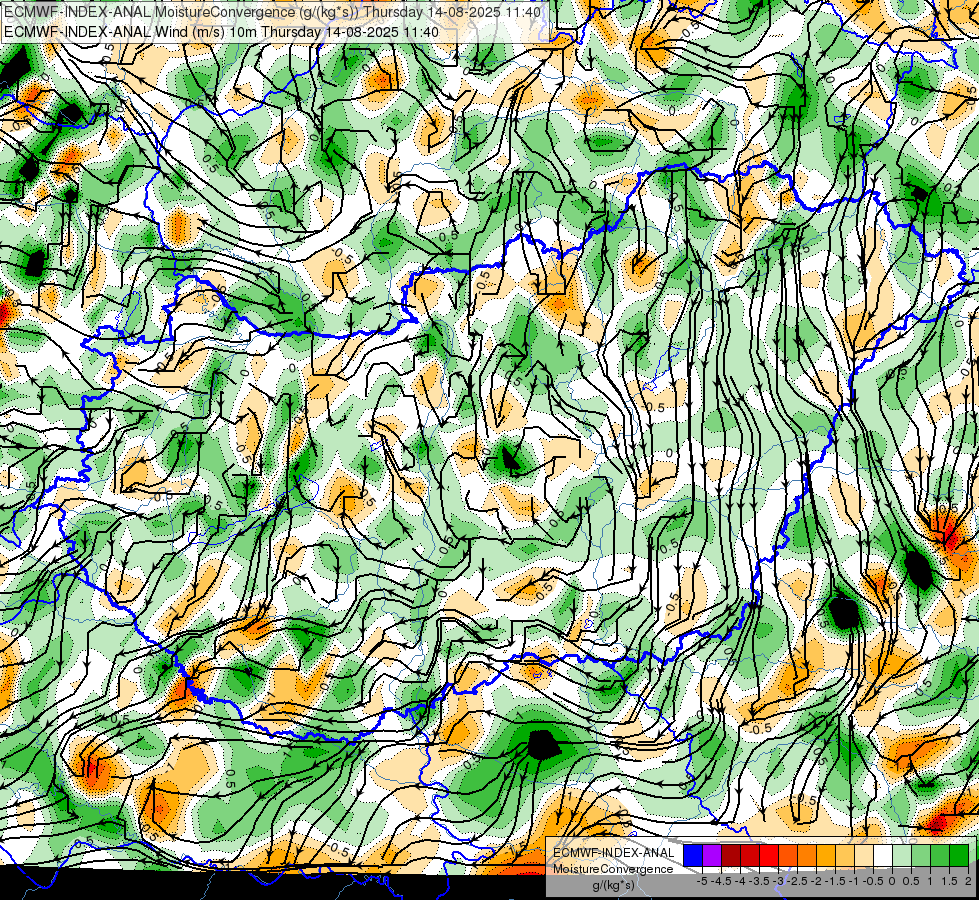Click the legend label ECMWF-INDEX-ANAL
This screenshot has width=979, height=900.
[614, 853]
